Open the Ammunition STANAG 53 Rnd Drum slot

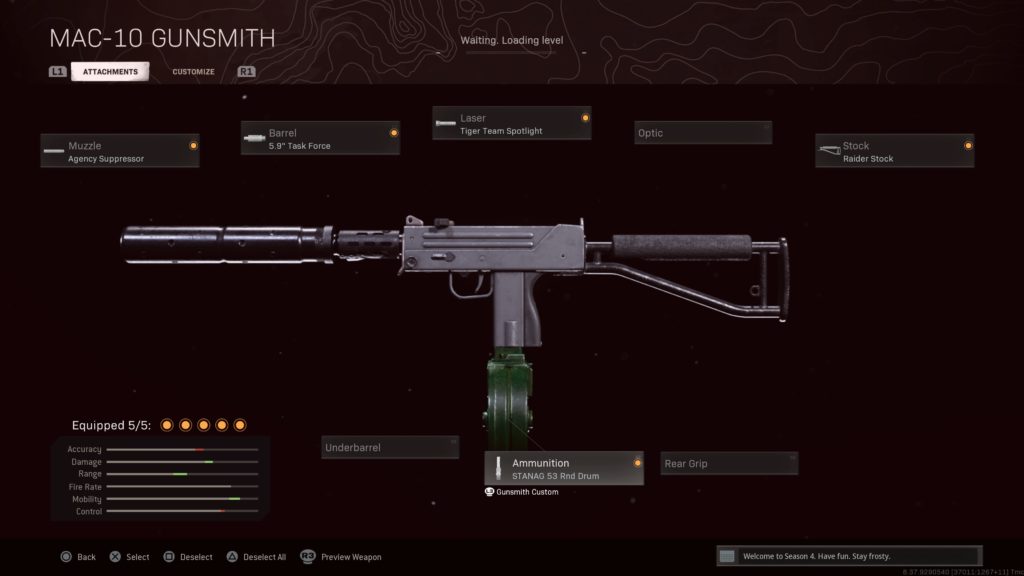tap(564, 468)
